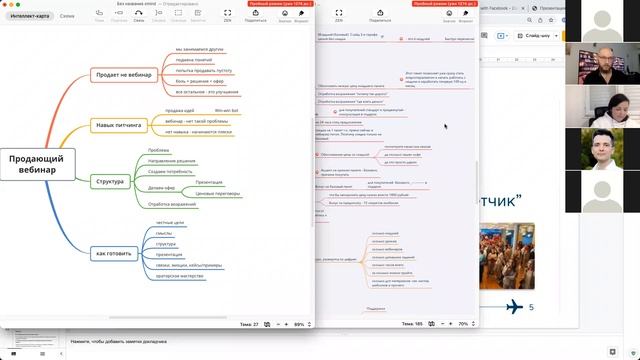Select the subtopic Делаем офер

[x=161, y=188]
